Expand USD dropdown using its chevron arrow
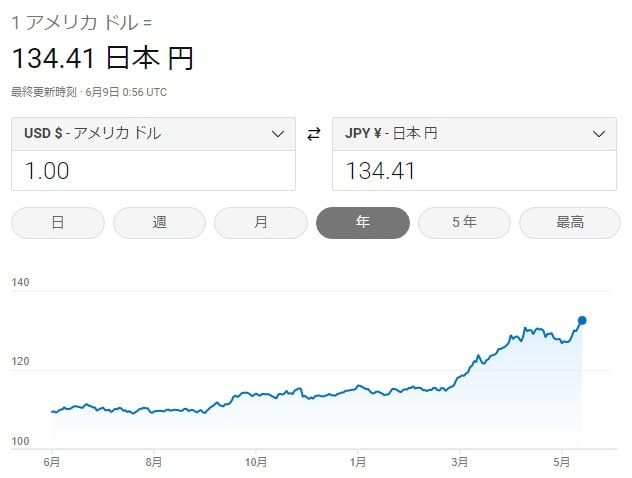 tap(278, 134)
